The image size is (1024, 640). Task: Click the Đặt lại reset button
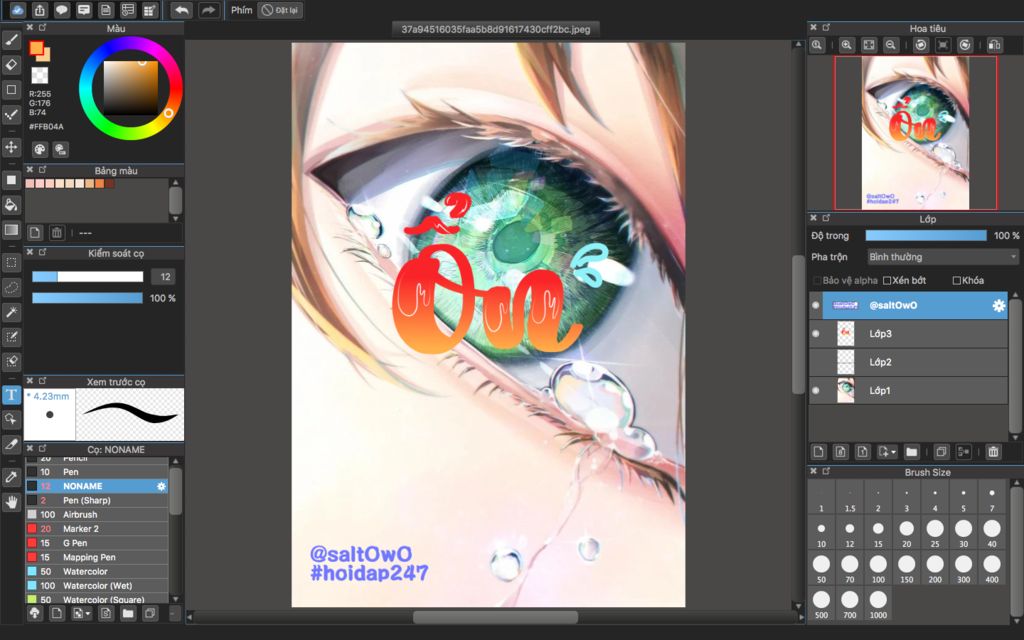(x=280, y=10)
